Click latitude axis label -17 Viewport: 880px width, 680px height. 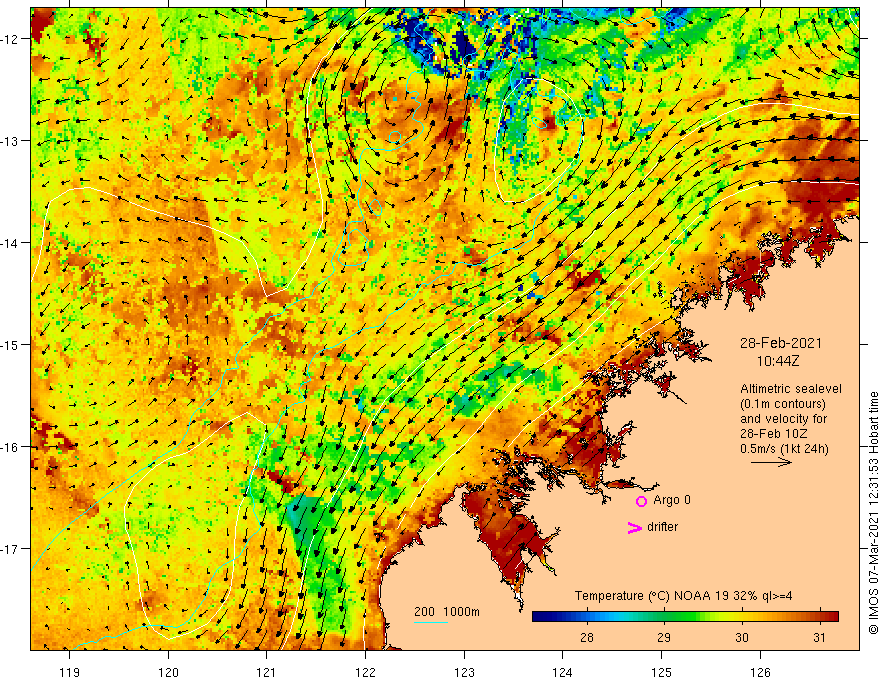pos(9,549)
